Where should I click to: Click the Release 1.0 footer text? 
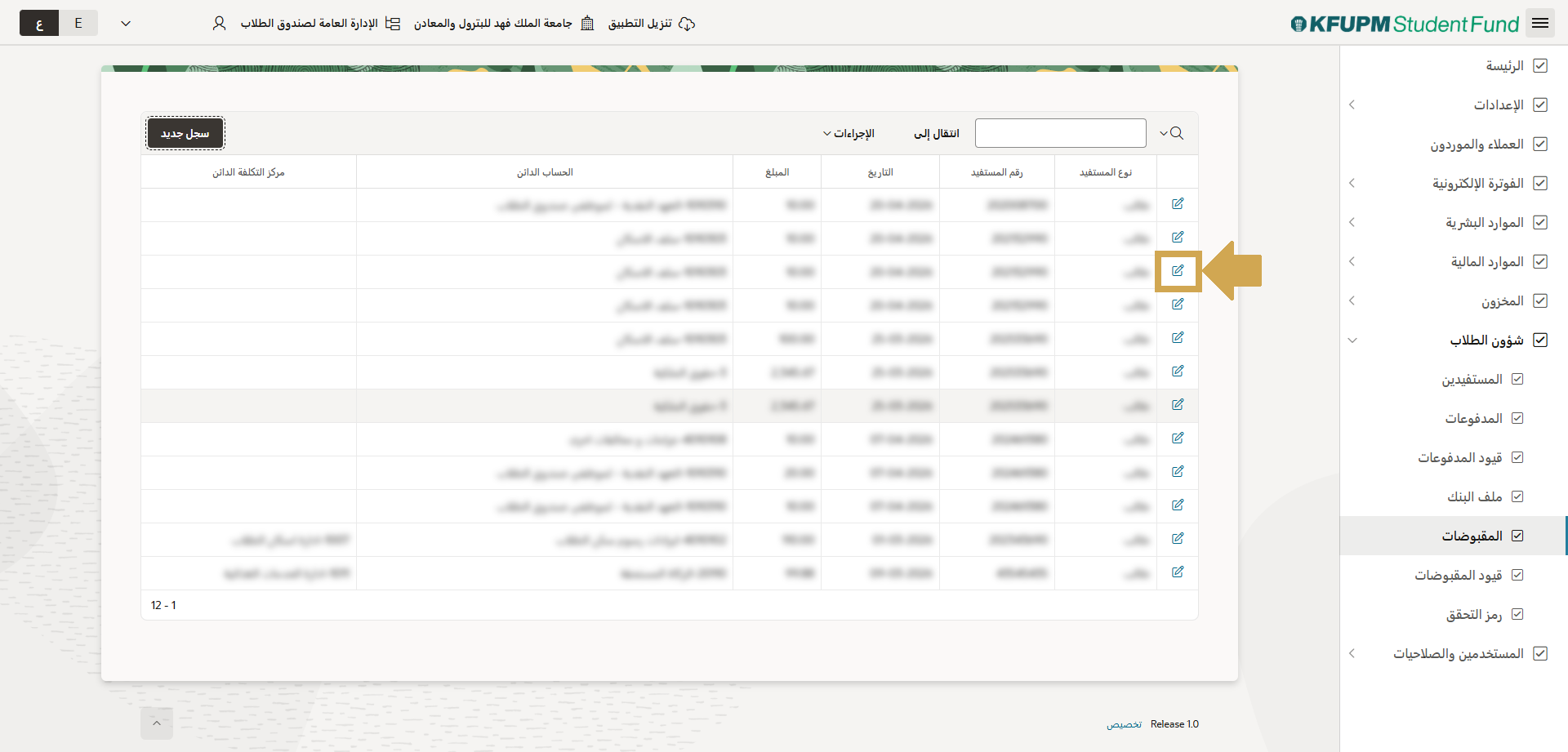coord(1174,724)
